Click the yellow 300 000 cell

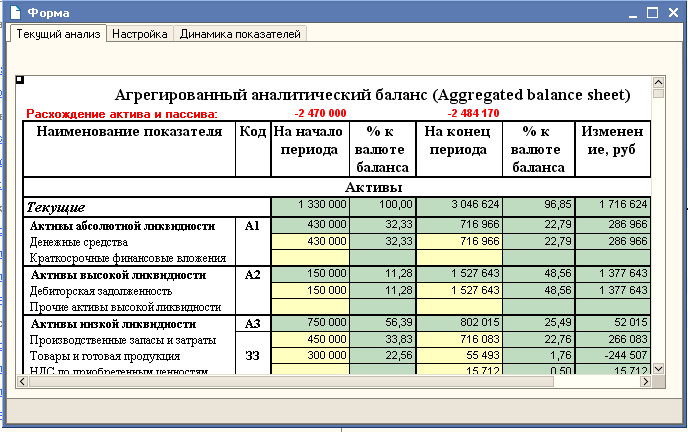[x=310, y=356]
